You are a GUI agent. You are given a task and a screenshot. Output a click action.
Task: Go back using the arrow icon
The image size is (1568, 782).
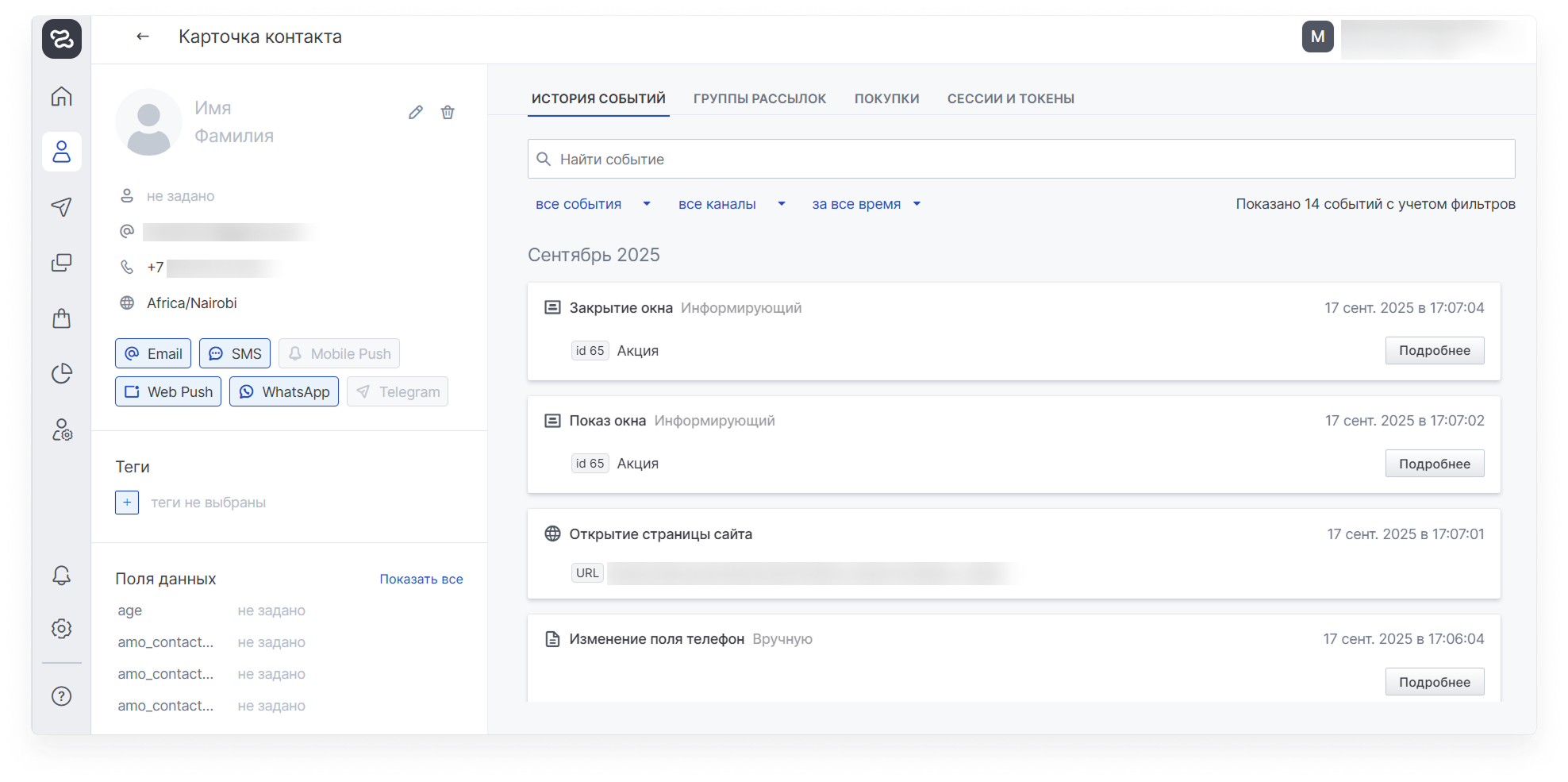143,37
